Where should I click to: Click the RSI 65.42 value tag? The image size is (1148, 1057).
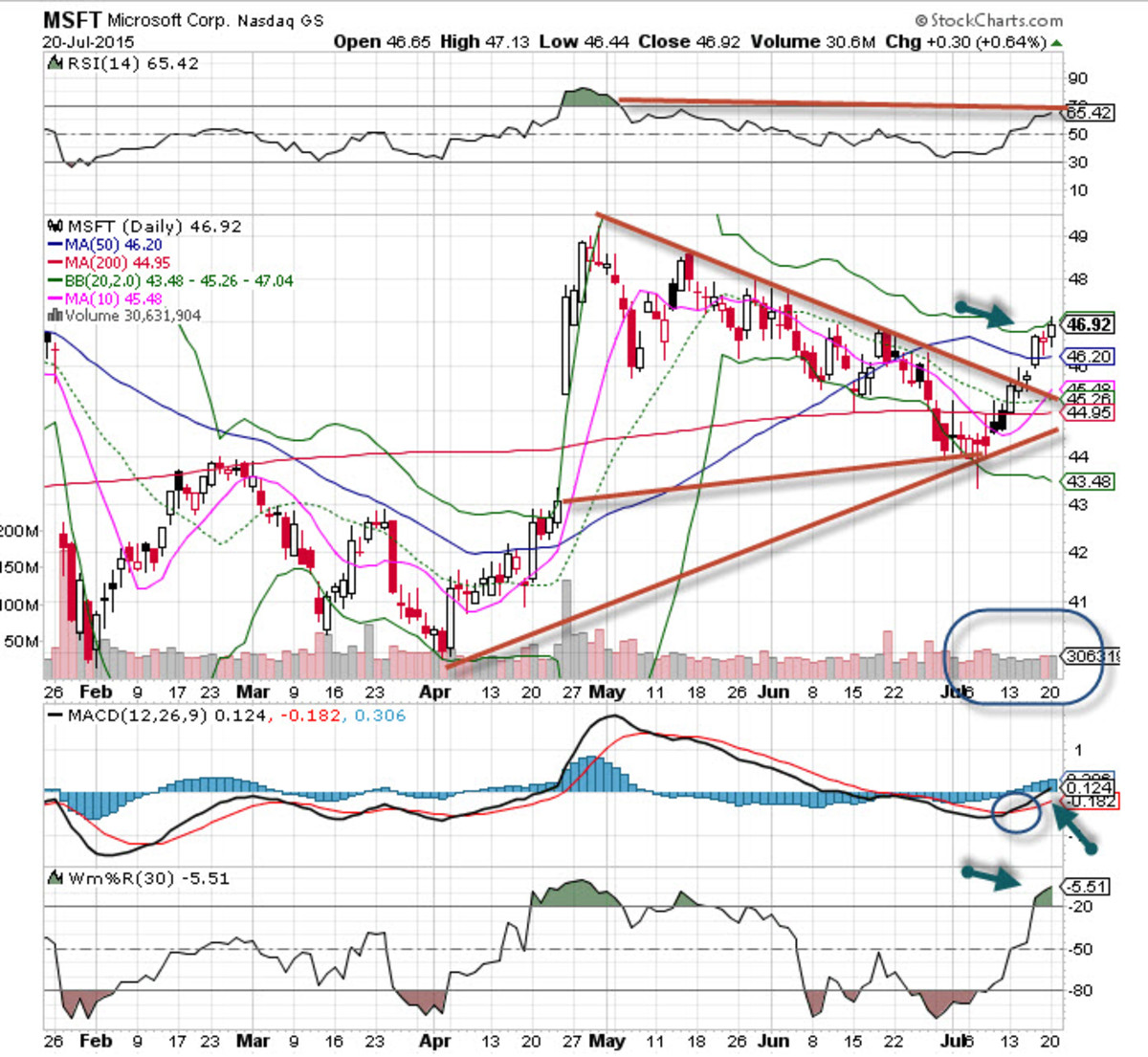point(1089,113)
